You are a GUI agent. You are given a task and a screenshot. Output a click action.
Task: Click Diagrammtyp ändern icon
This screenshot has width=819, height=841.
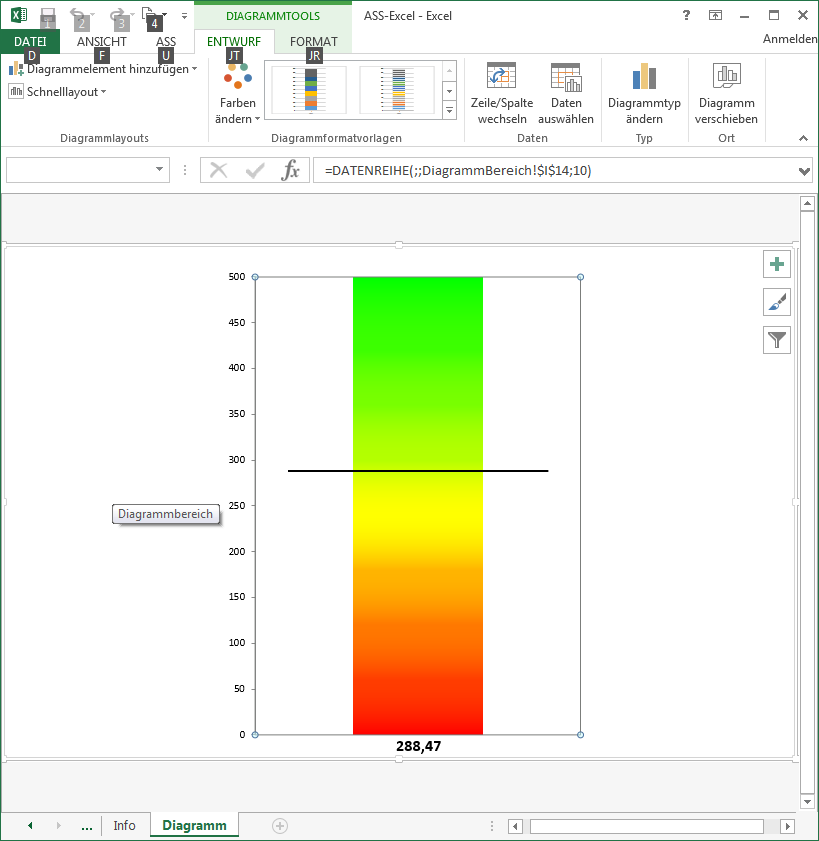(643, 78)
